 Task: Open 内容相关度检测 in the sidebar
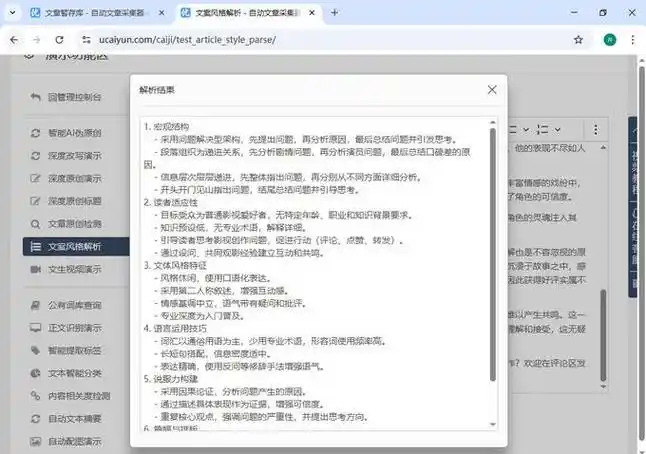click(x=70, y=396)
